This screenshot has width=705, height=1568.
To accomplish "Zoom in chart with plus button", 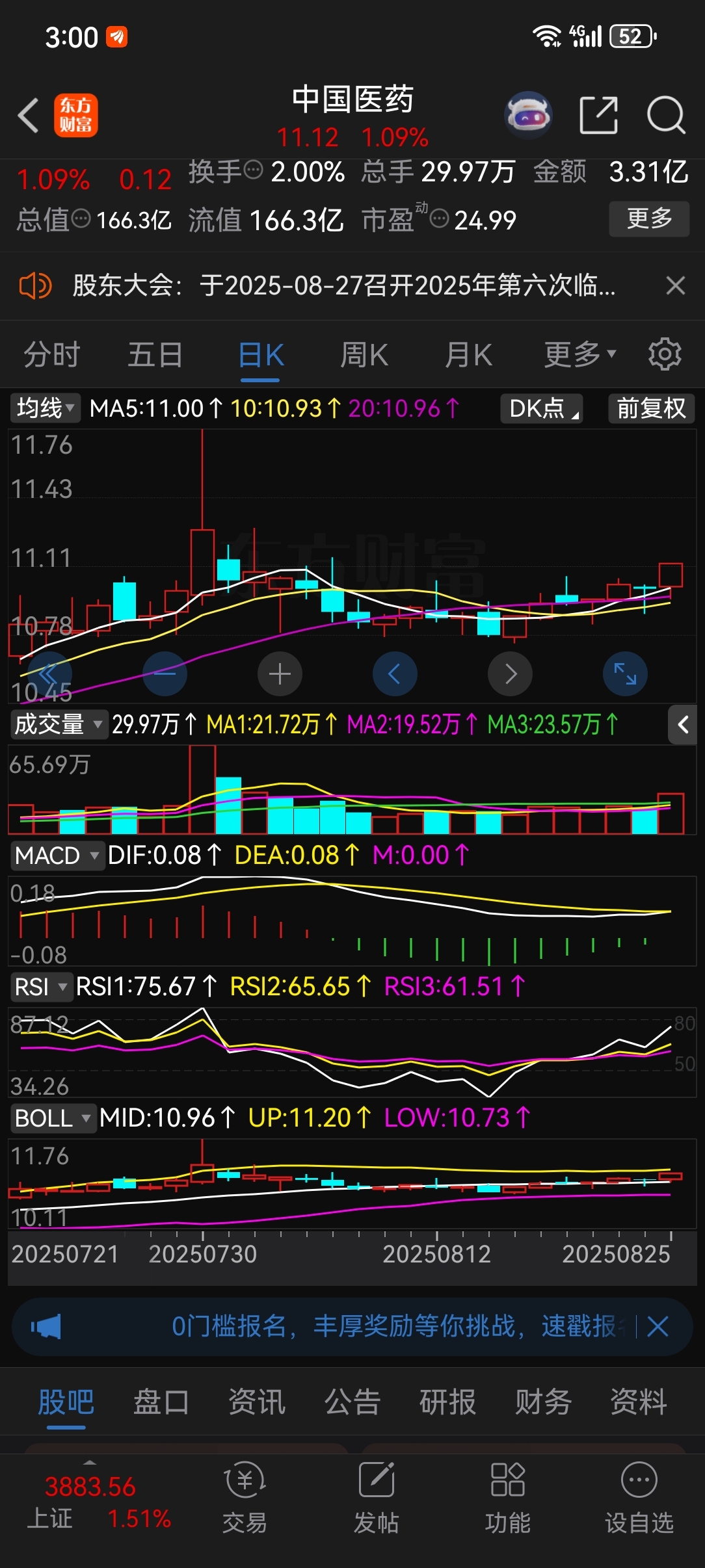I will pos(280,674).
